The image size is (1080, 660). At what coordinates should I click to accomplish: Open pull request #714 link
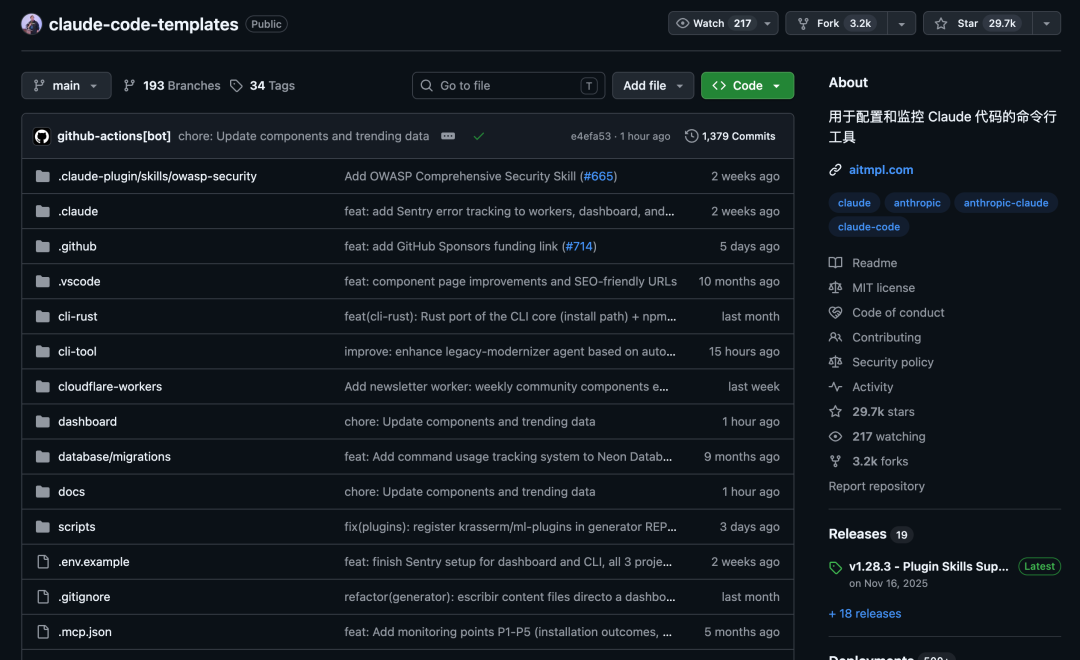(x=579, y=247)
